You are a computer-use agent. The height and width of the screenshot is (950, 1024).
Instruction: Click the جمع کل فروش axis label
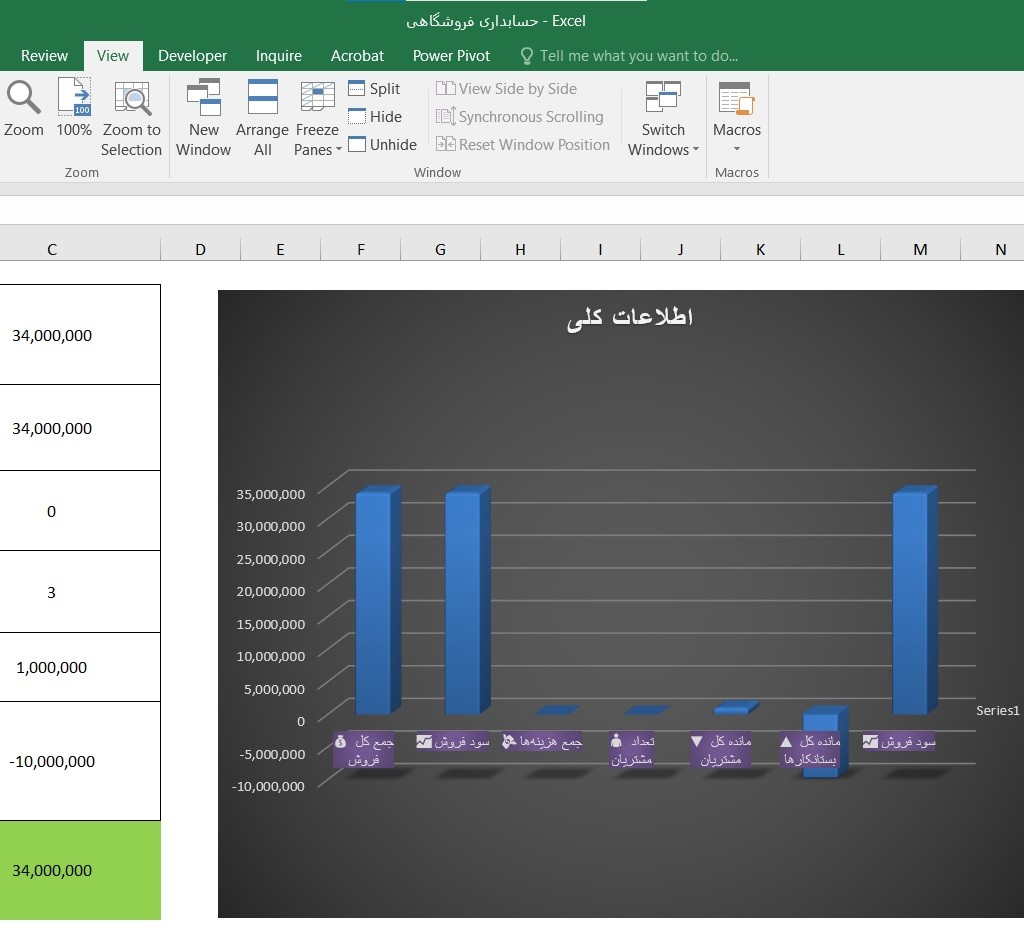pyautogui.click(x=364, y=750)
